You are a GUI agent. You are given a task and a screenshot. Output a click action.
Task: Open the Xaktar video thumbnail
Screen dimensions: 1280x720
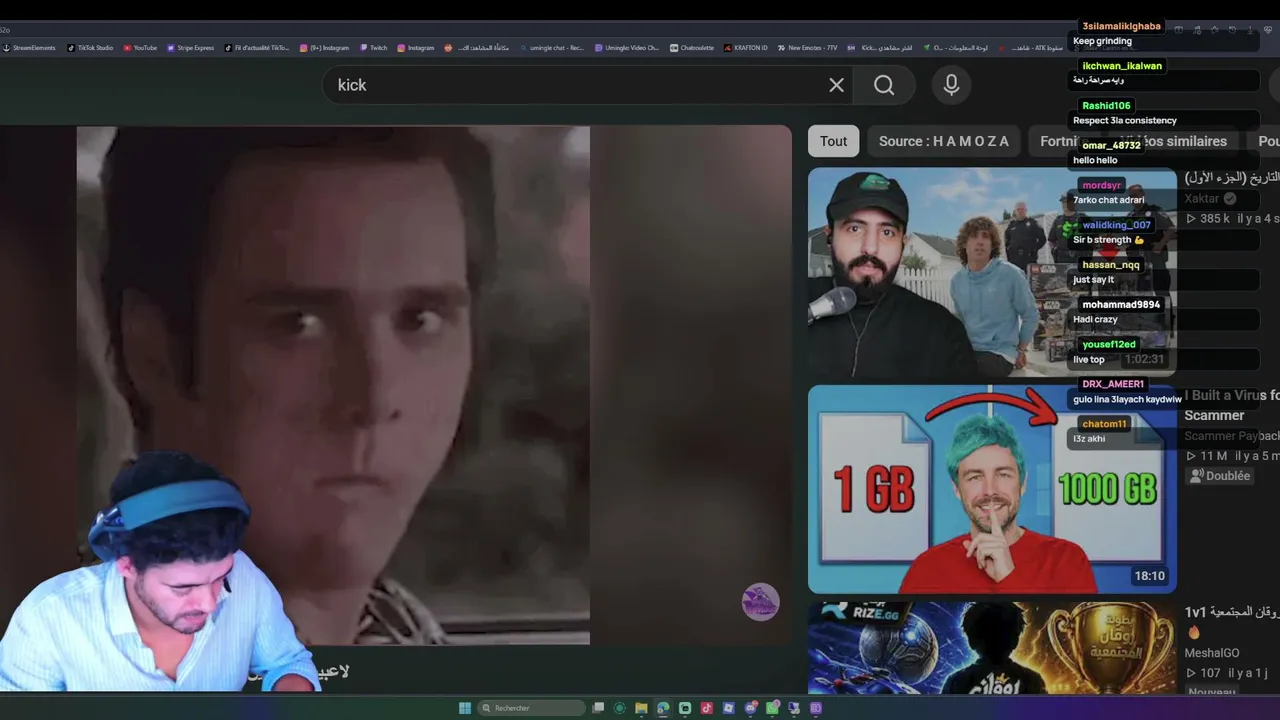[x=992, y=272]
